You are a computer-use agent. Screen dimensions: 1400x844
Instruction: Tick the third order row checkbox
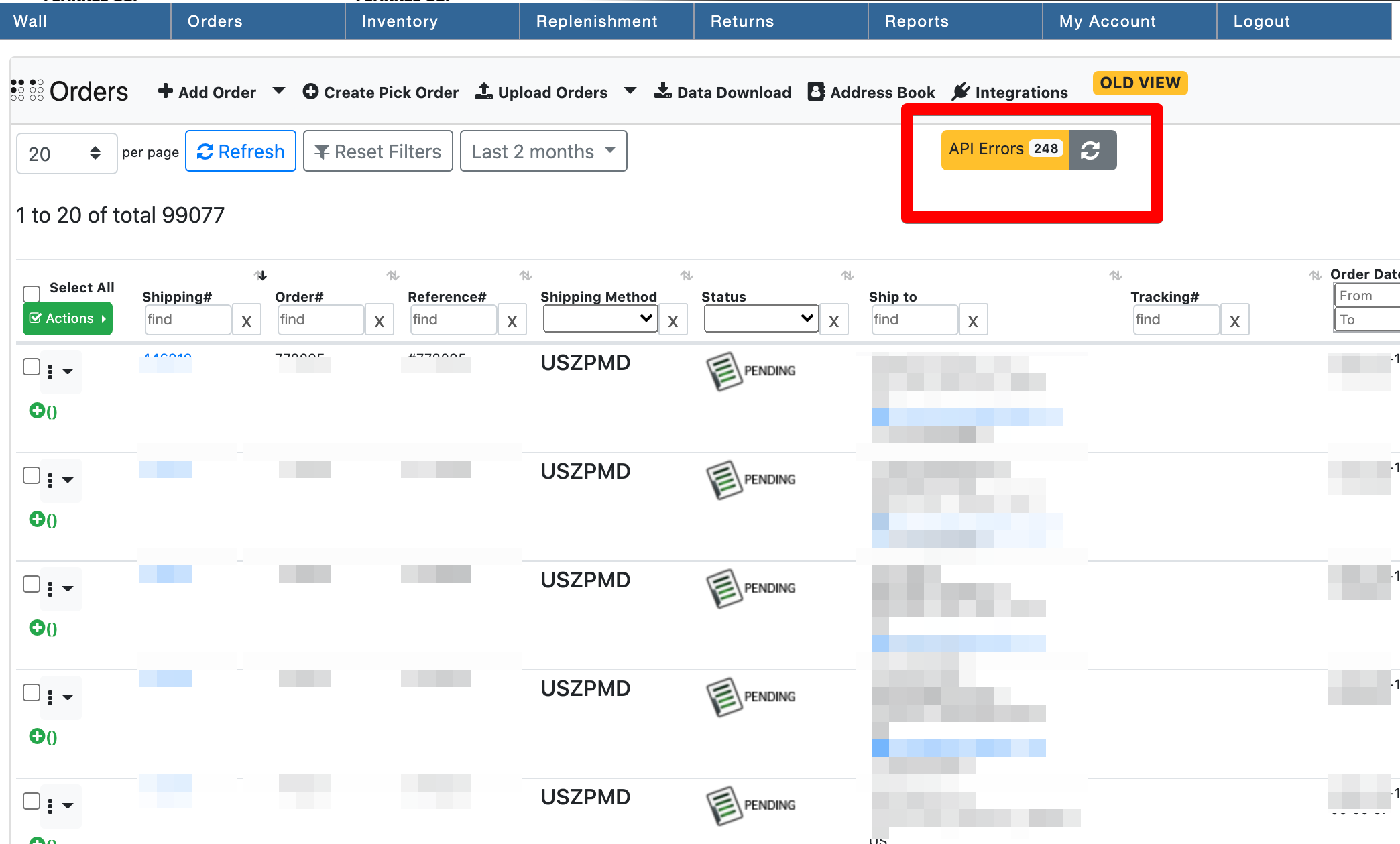click(x=31, y=584)
